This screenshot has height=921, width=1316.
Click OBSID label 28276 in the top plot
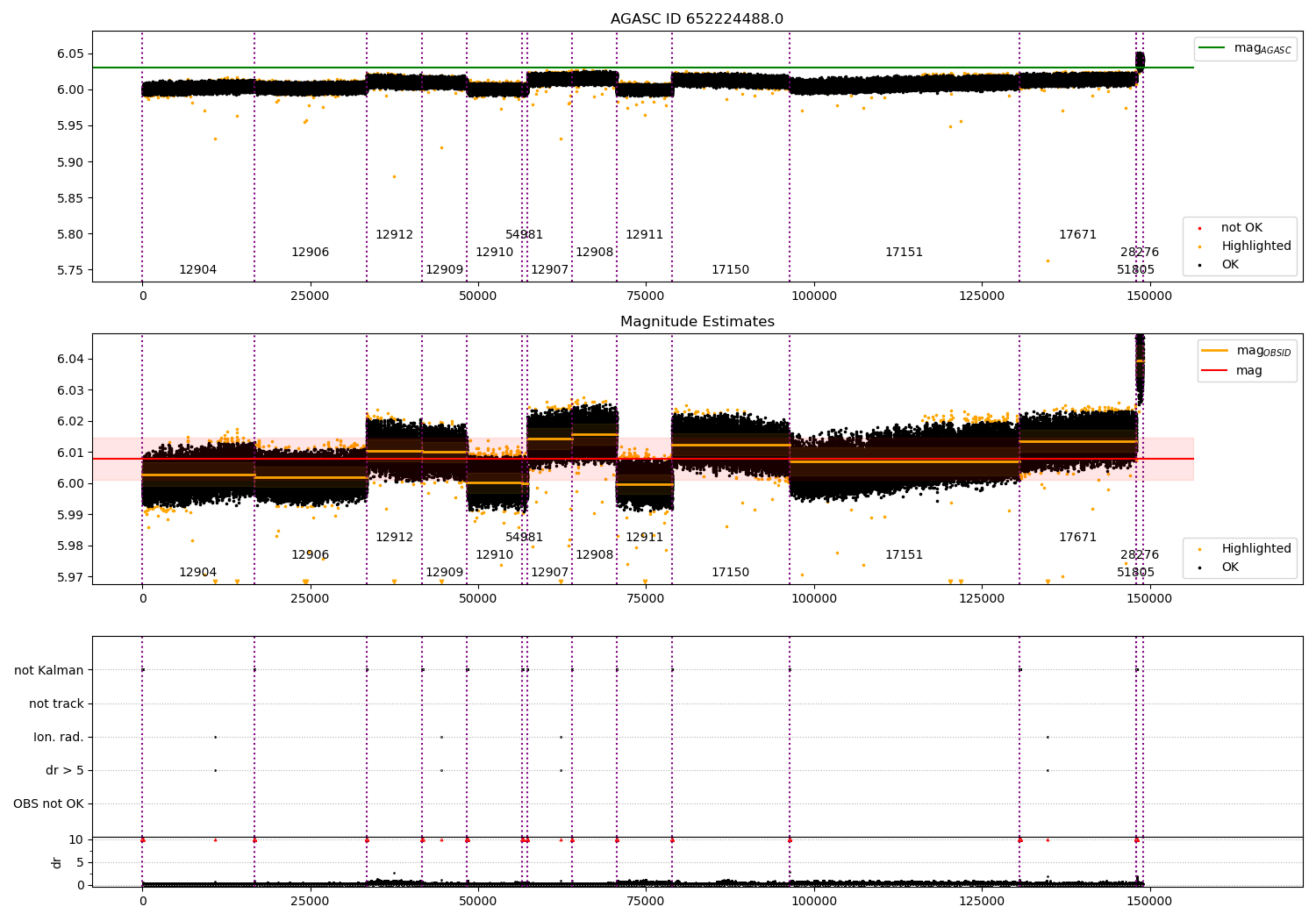point(1140,253)
